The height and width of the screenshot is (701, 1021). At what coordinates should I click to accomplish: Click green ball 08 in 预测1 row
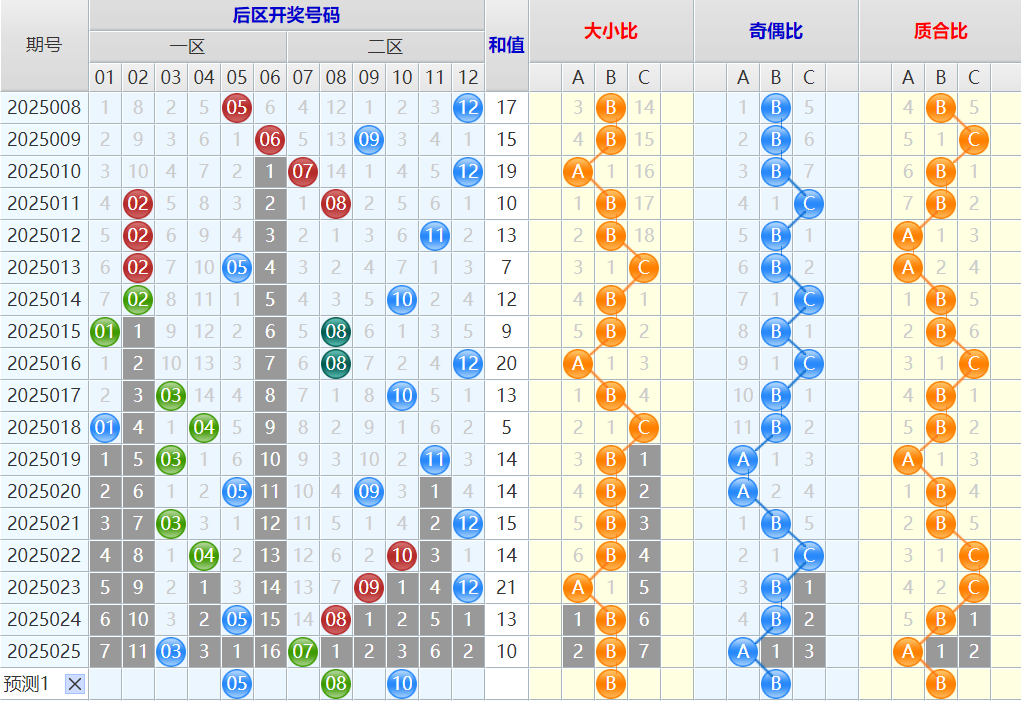[x=336, y=683]
